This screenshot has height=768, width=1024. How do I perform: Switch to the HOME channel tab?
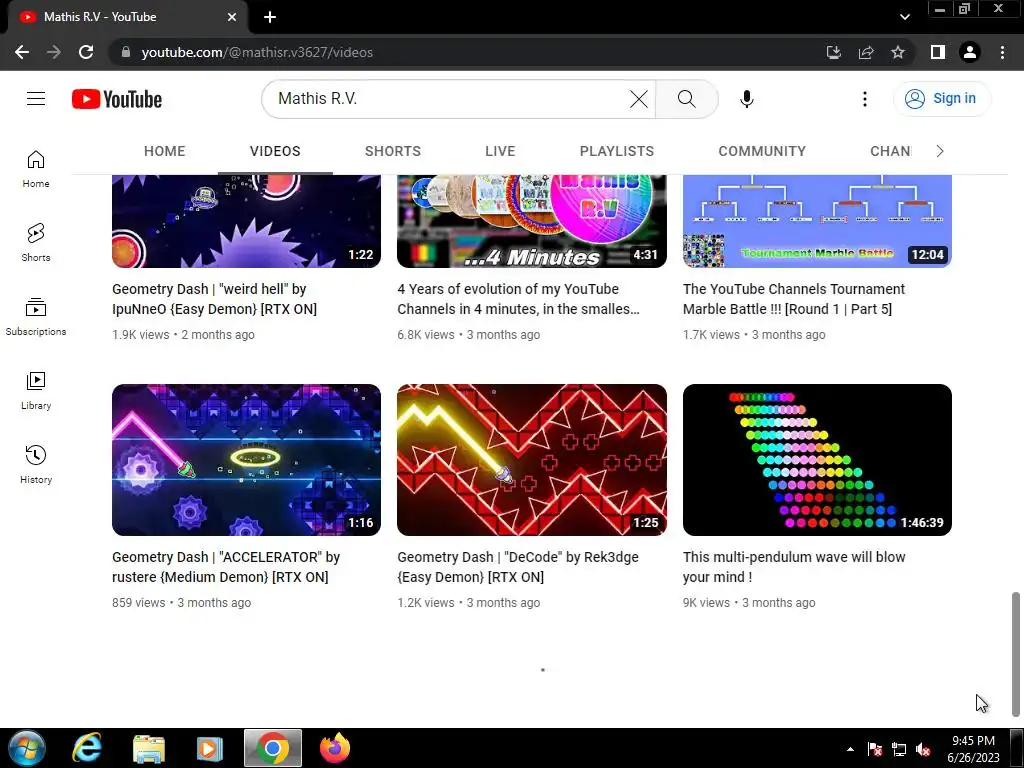pos(165,152)
